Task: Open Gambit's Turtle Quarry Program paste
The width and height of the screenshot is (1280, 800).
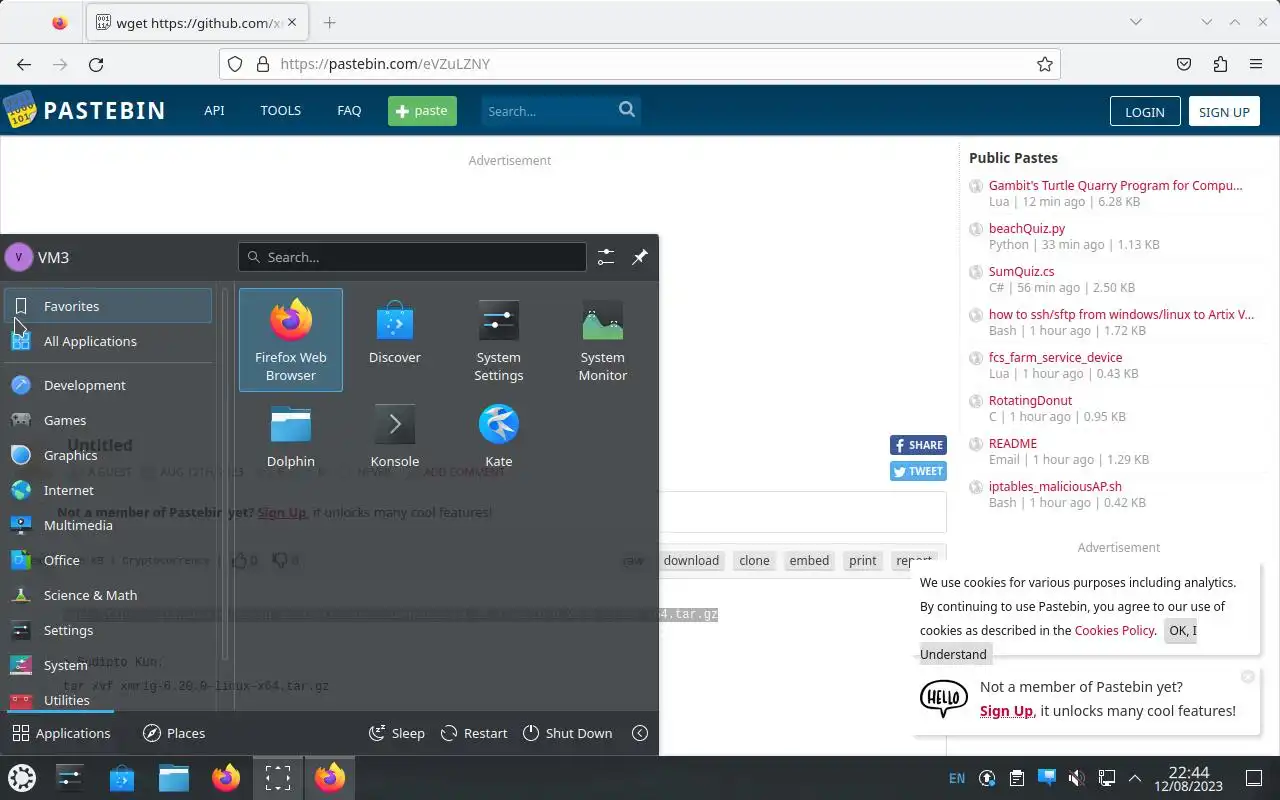Action: pos(1115,185)
